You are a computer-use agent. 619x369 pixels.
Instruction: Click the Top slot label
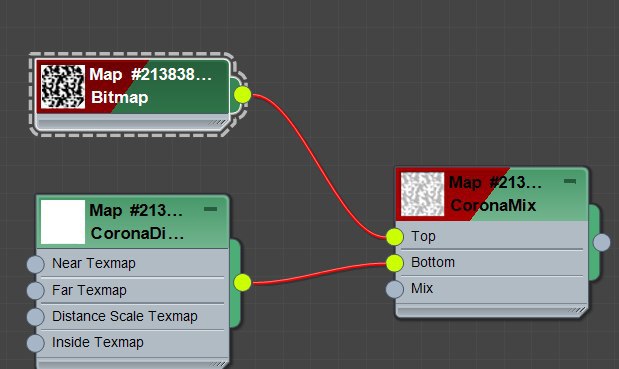(x=423, y=236)
